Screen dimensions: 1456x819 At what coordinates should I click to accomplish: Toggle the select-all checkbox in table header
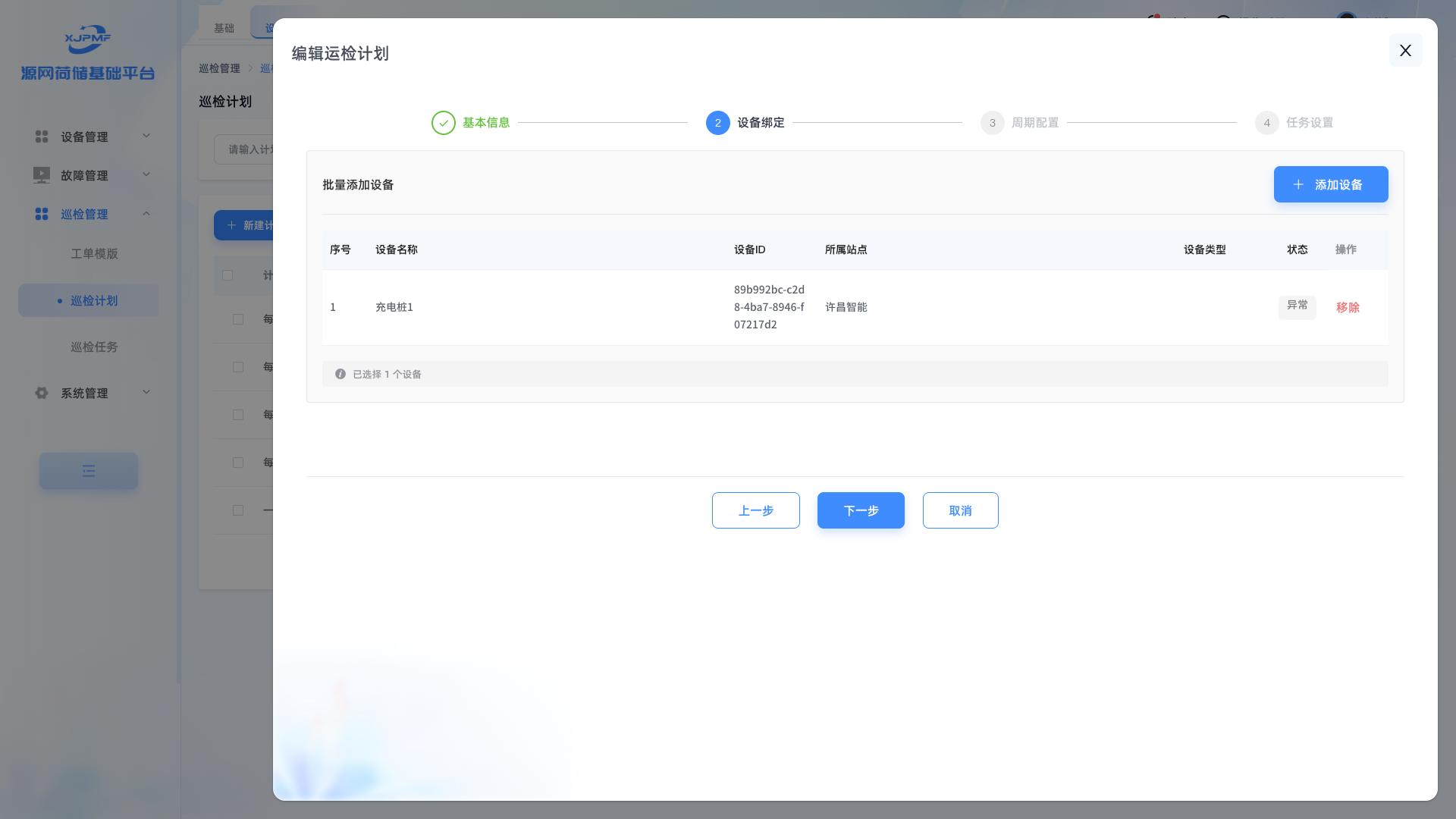(x=227, y=275)
